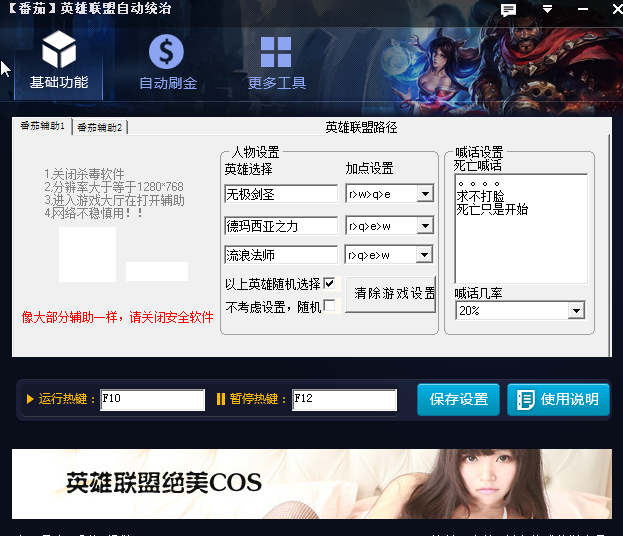
Task: Toggle 以上英雄随机选择 checkbox
Action: (329, 284)
